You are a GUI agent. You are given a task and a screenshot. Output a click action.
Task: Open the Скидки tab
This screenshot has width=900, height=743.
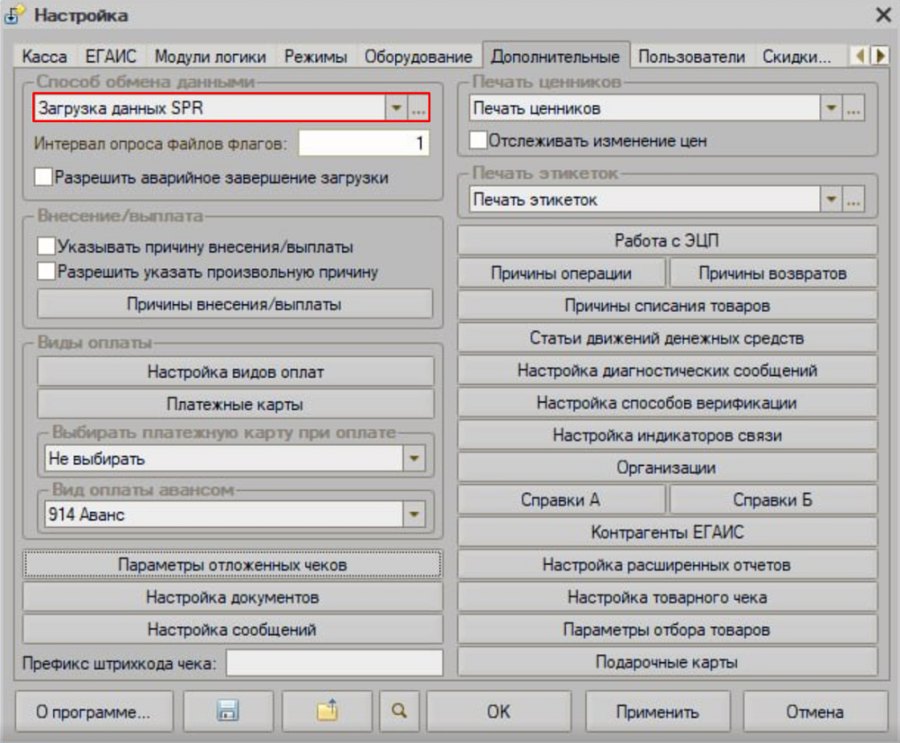[x=797, y=56]
